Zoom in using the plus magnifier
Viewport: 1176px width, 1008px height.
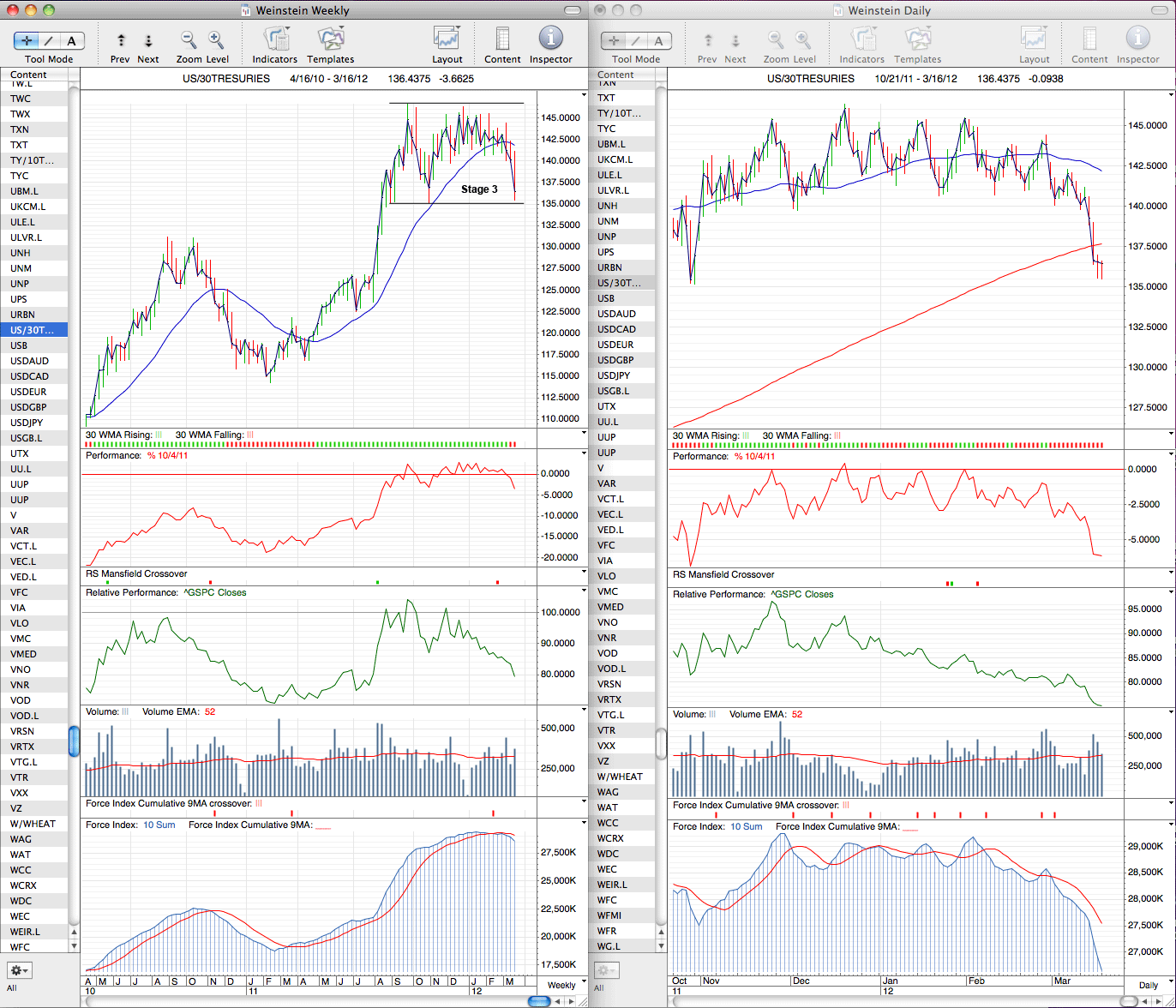click(216, 39)
